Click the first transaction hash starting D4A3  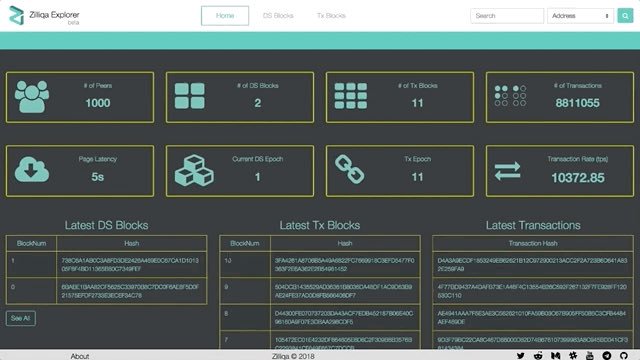coord(532,264)
